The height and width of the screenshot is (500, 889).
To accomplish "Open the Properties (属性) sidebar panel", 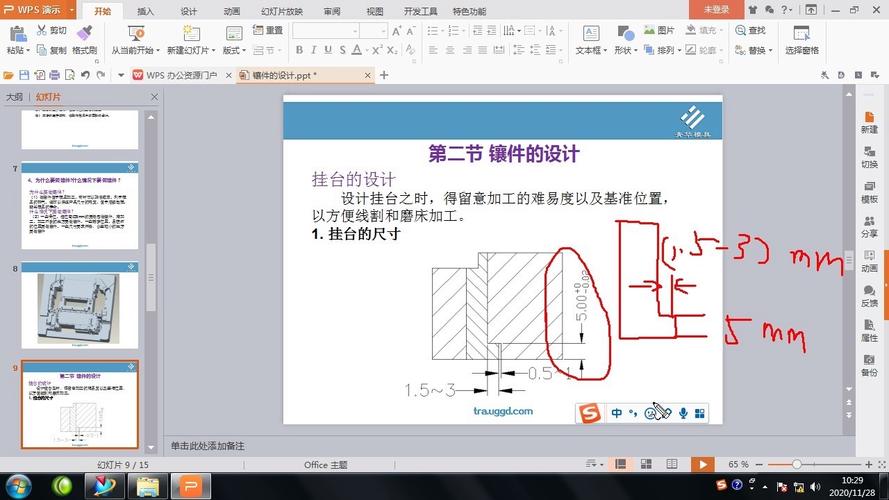I will [x=869, y=331].
